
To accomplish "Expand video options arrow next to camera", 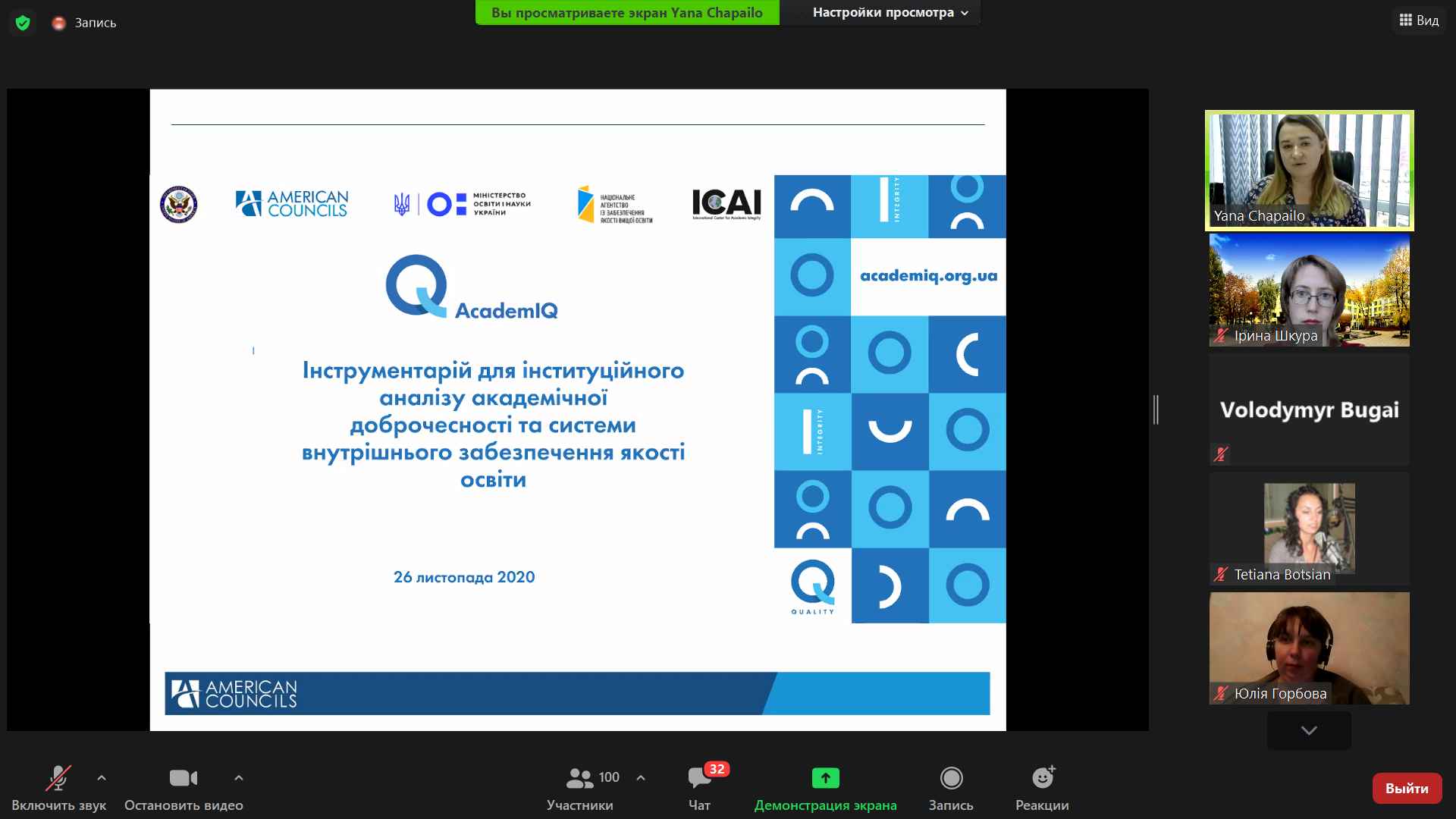I will (x=239, y=778).
